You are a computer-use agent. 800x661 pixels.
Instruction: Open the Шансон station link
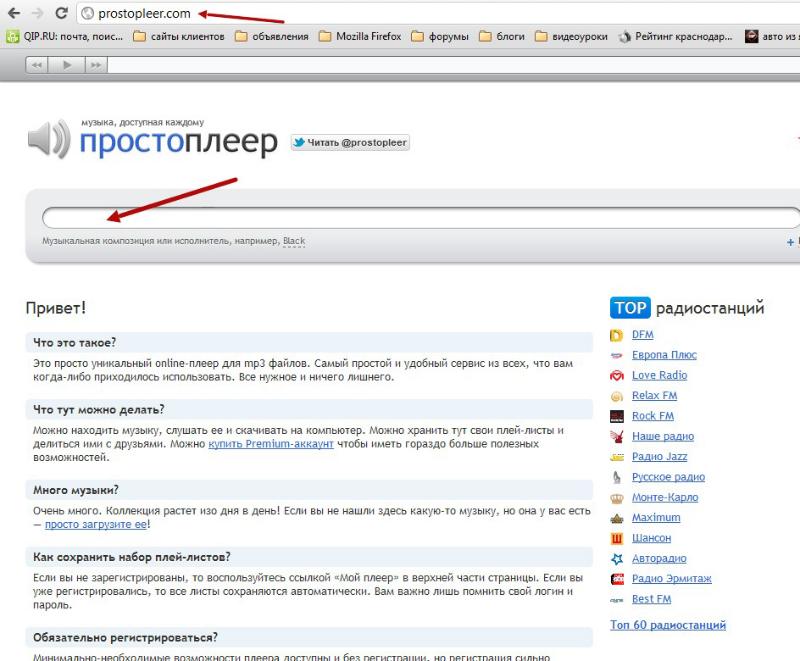pyautogui.click(x=651, y=538)
